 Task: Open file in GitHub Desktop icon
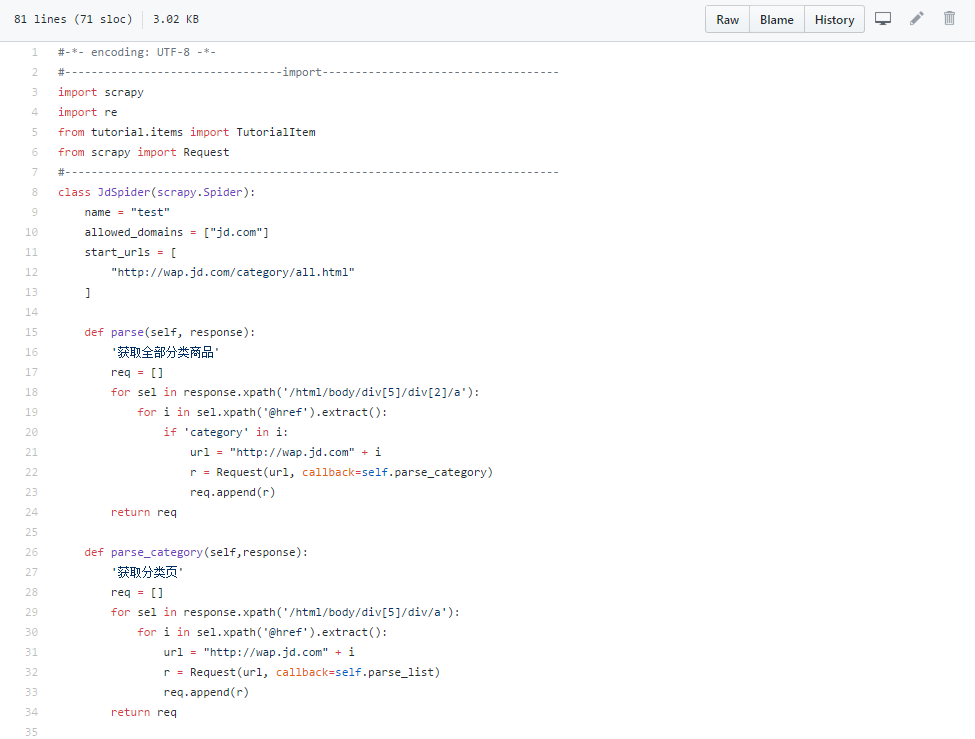(x=883, y=19)
